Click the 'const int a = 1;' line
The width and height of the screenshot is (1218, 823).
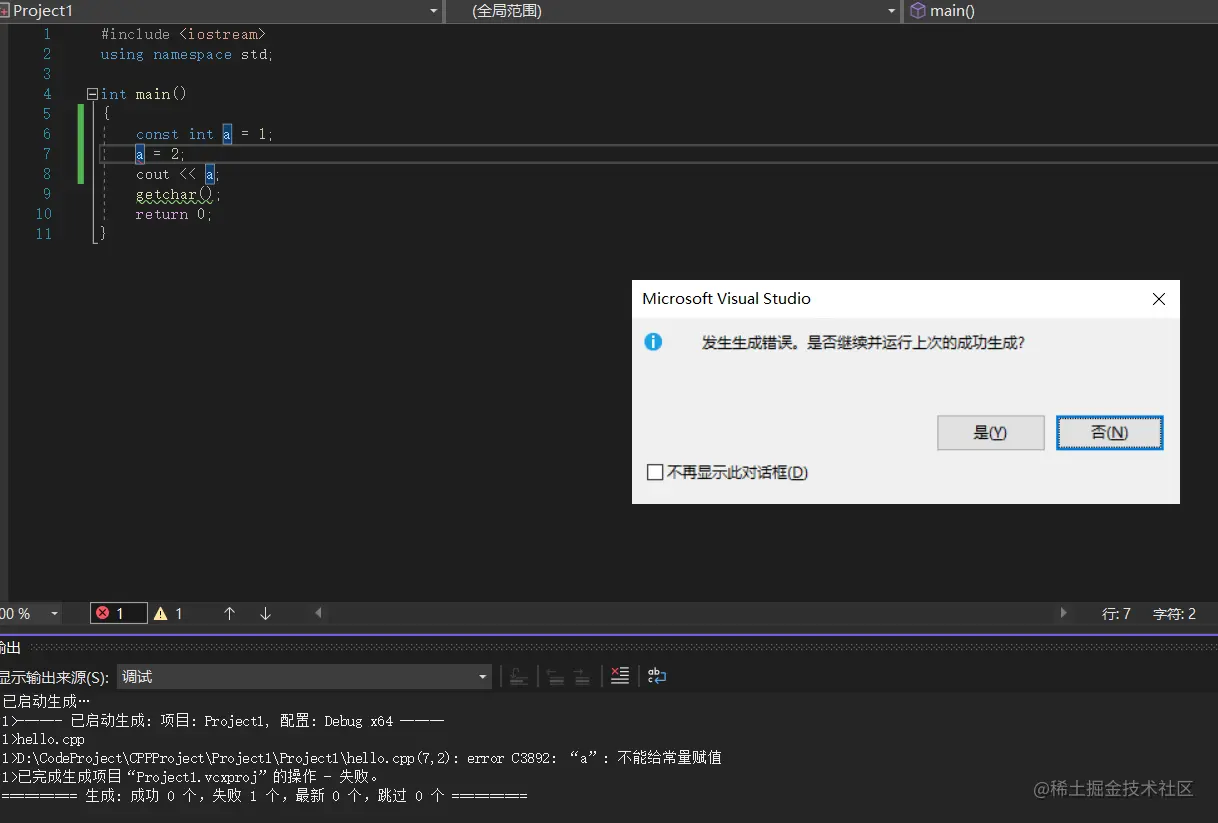coord(204,134)
